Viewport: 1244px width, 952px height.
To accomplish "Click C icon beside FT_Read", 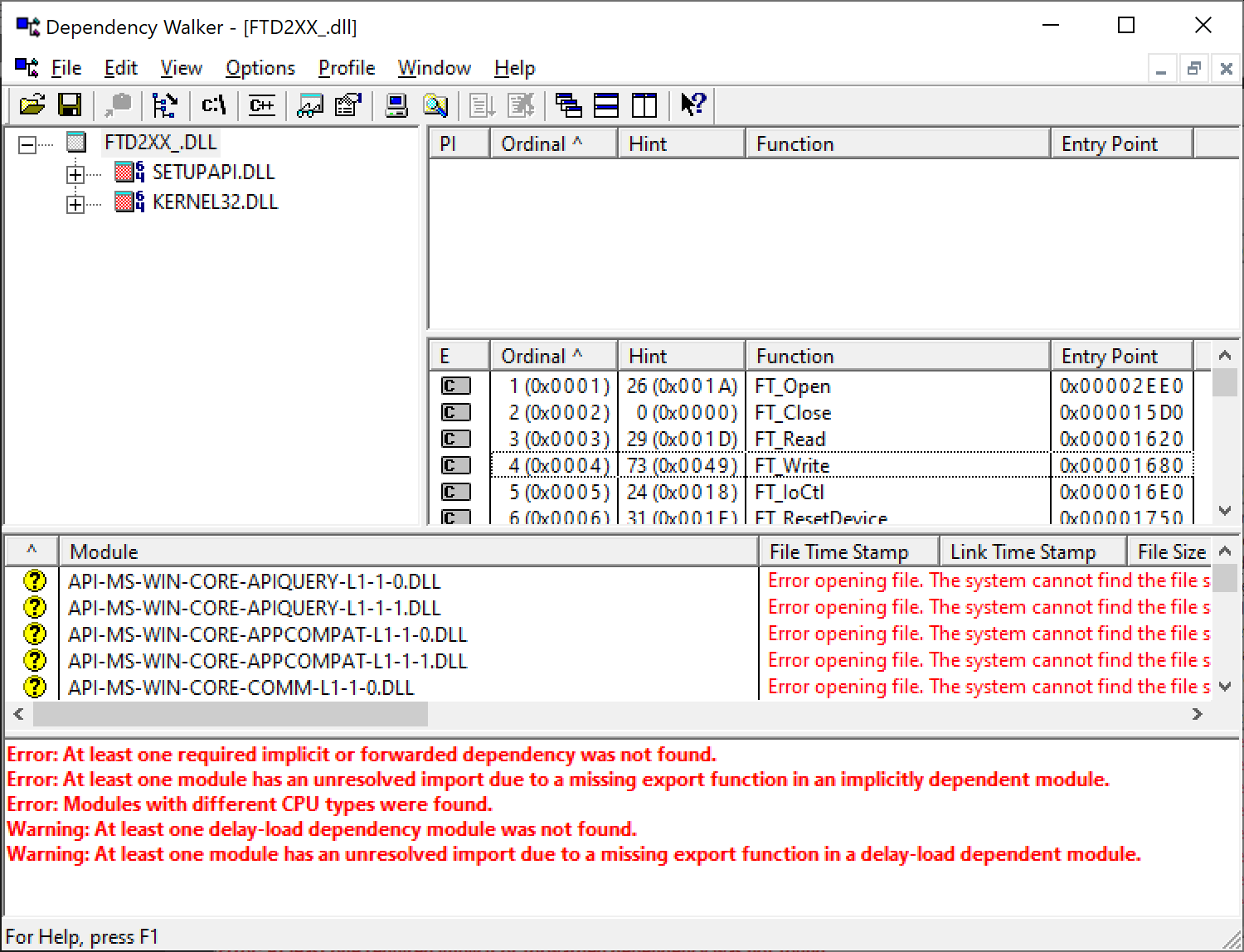I will [455, 439].
